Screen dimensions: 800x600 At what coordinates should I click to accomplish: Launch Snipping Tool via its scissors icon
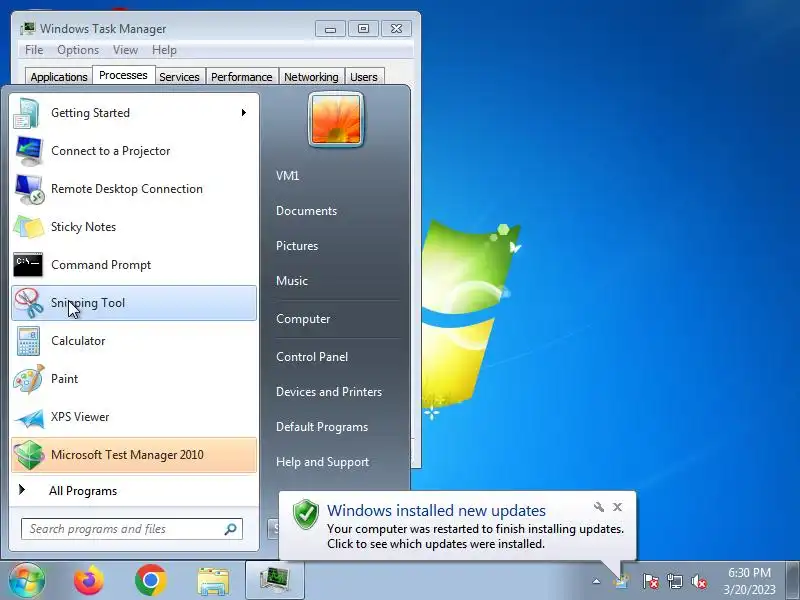pyautogui.click(x=28, y=303)
